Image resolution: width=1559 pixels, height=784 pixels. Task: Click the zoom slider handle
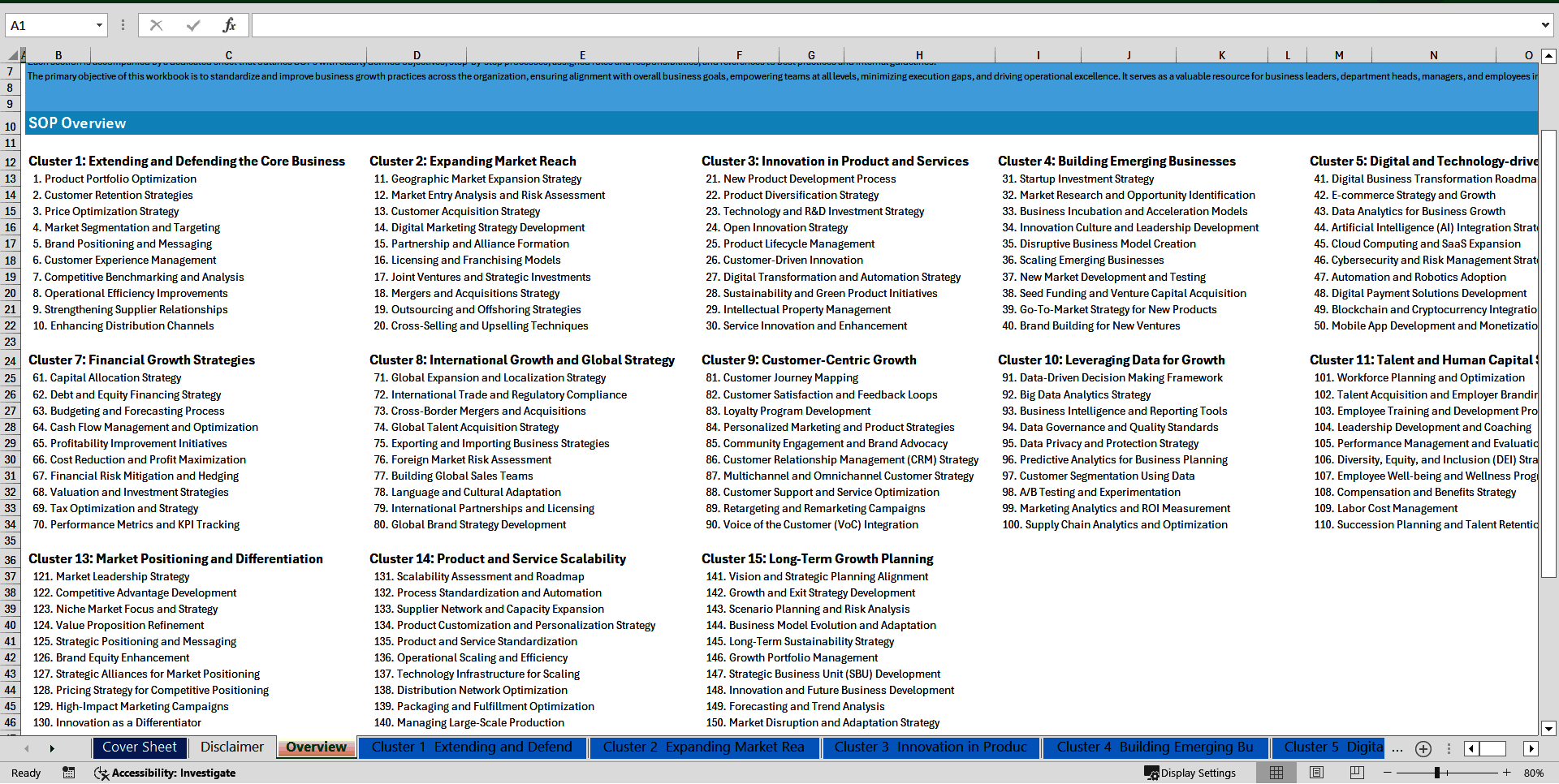1437,773
